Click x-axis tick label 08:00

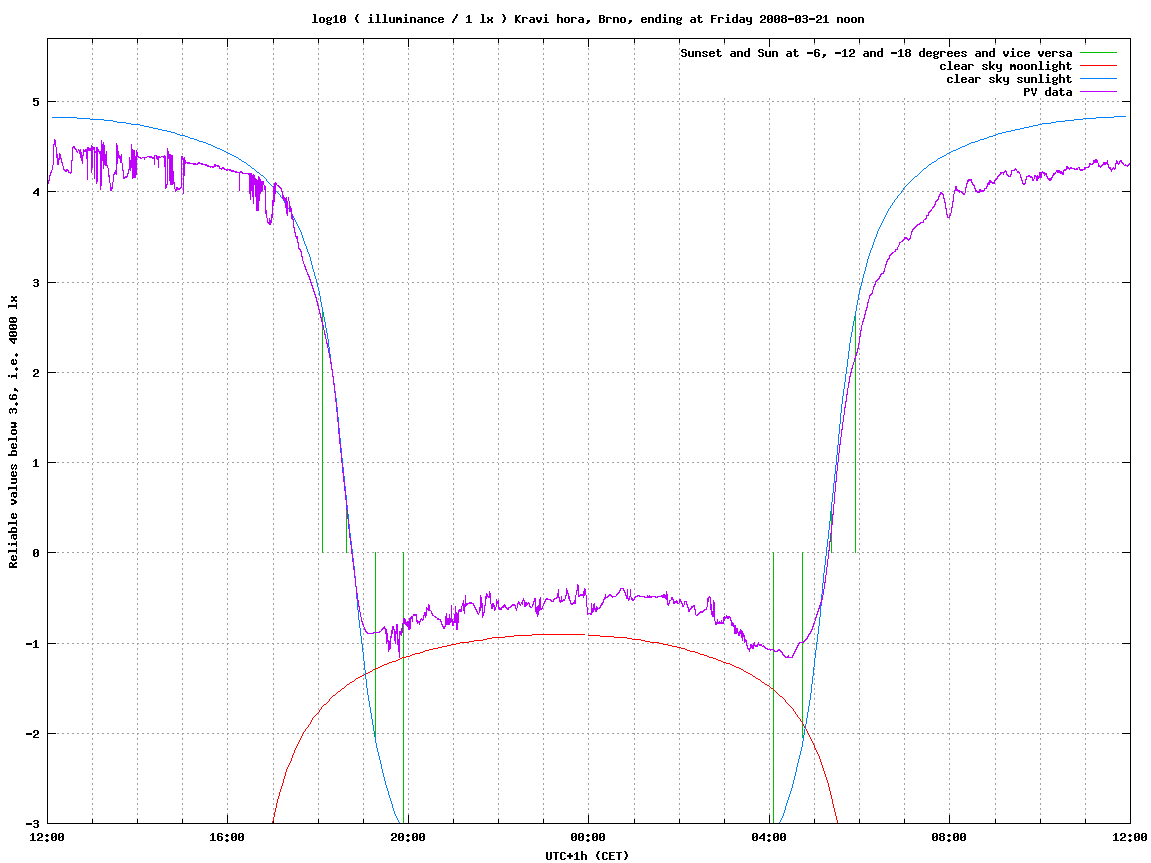pyautogui.click(x=949, y=837)
